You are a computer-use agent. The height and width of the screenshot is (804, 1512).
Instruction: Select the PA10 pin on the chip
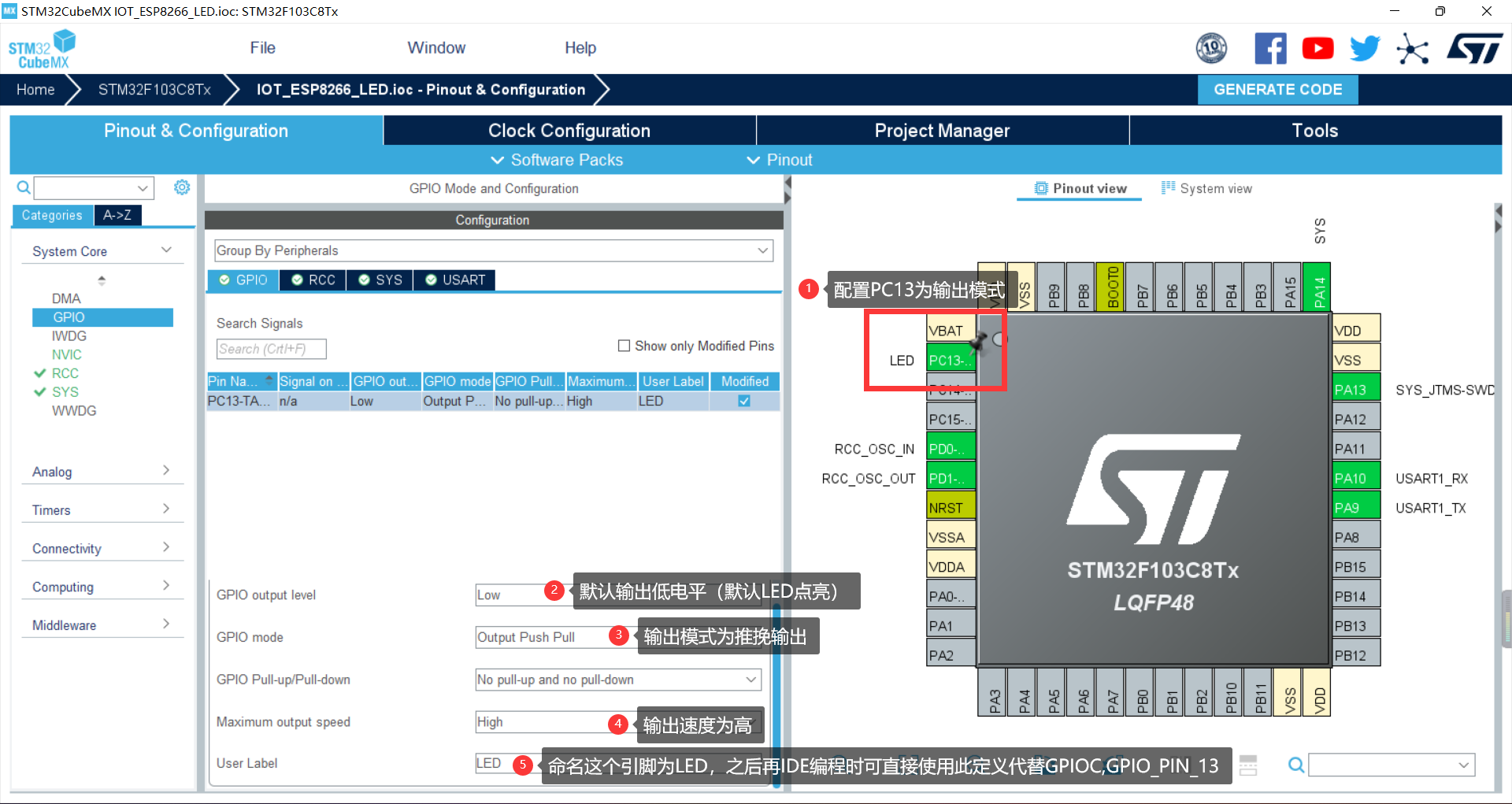tap(1356, 478)
